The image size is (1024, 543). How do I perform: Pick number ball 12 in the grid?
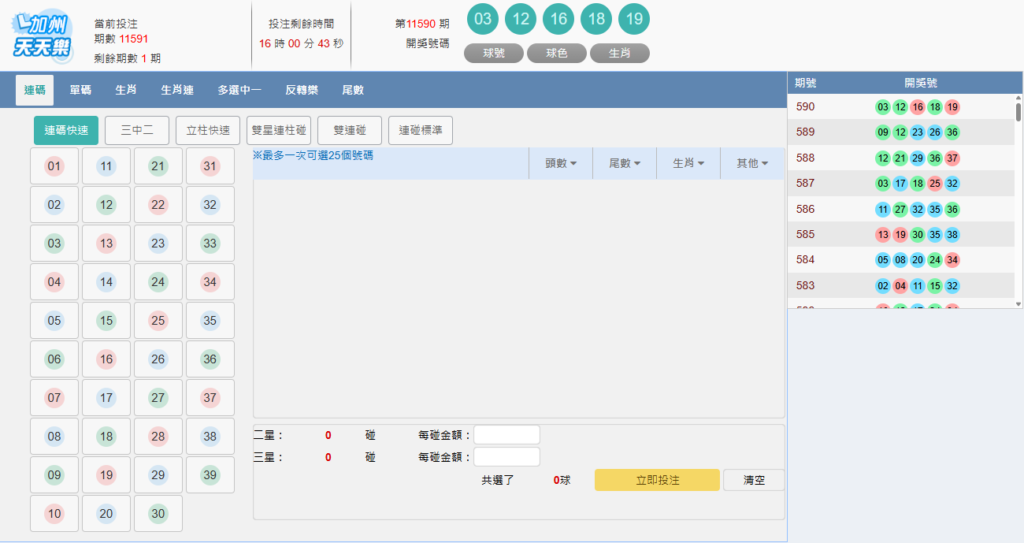pos(107,205)
